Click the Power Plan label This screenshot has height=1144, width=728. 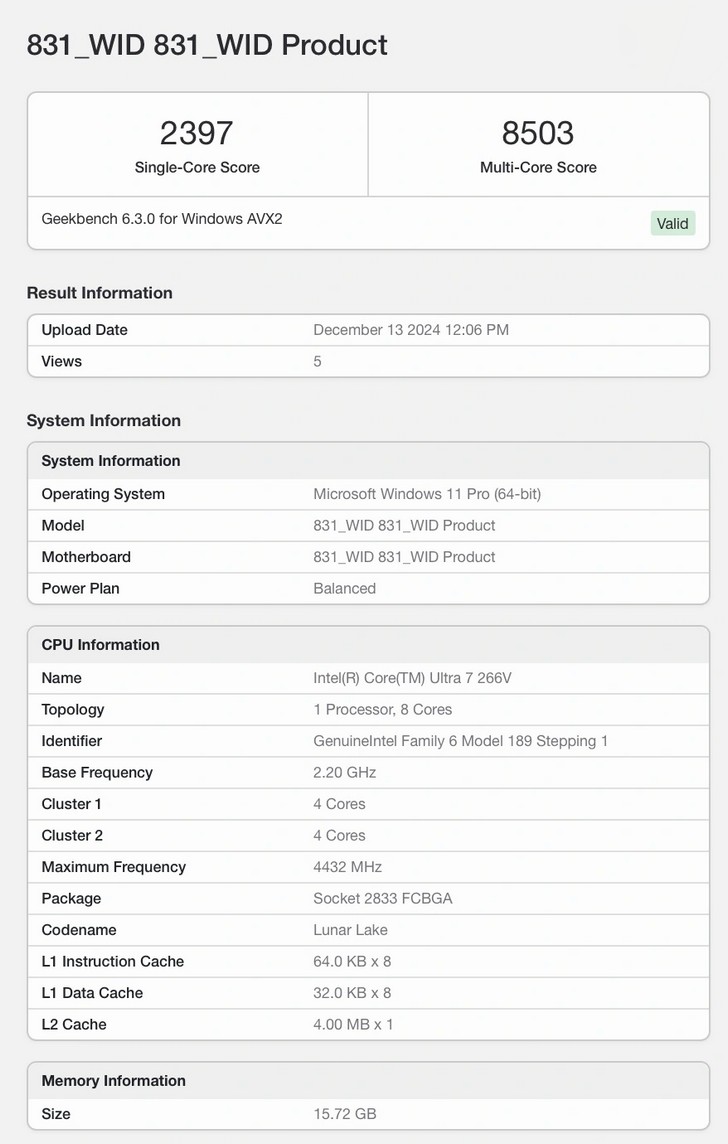point(80,588)
